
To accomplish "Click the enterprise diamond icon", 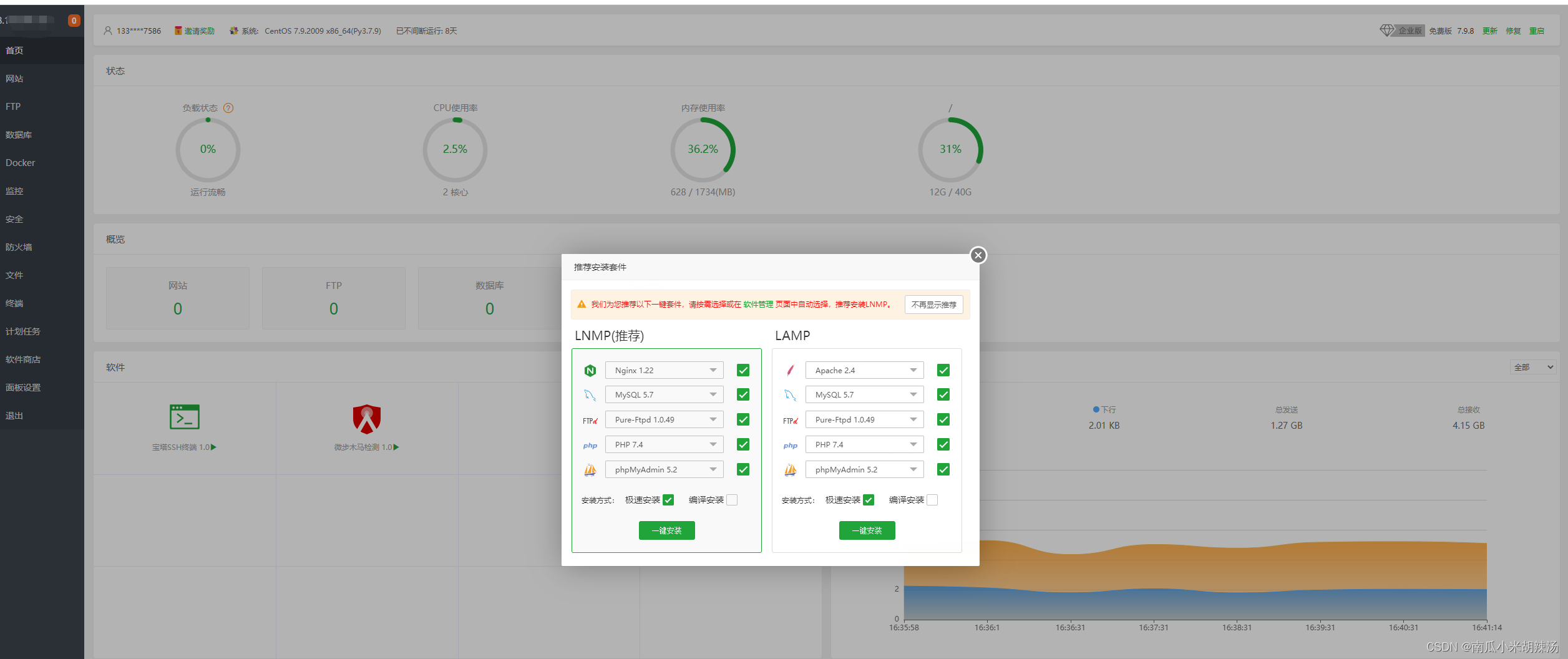I will tap(1386, 31).
